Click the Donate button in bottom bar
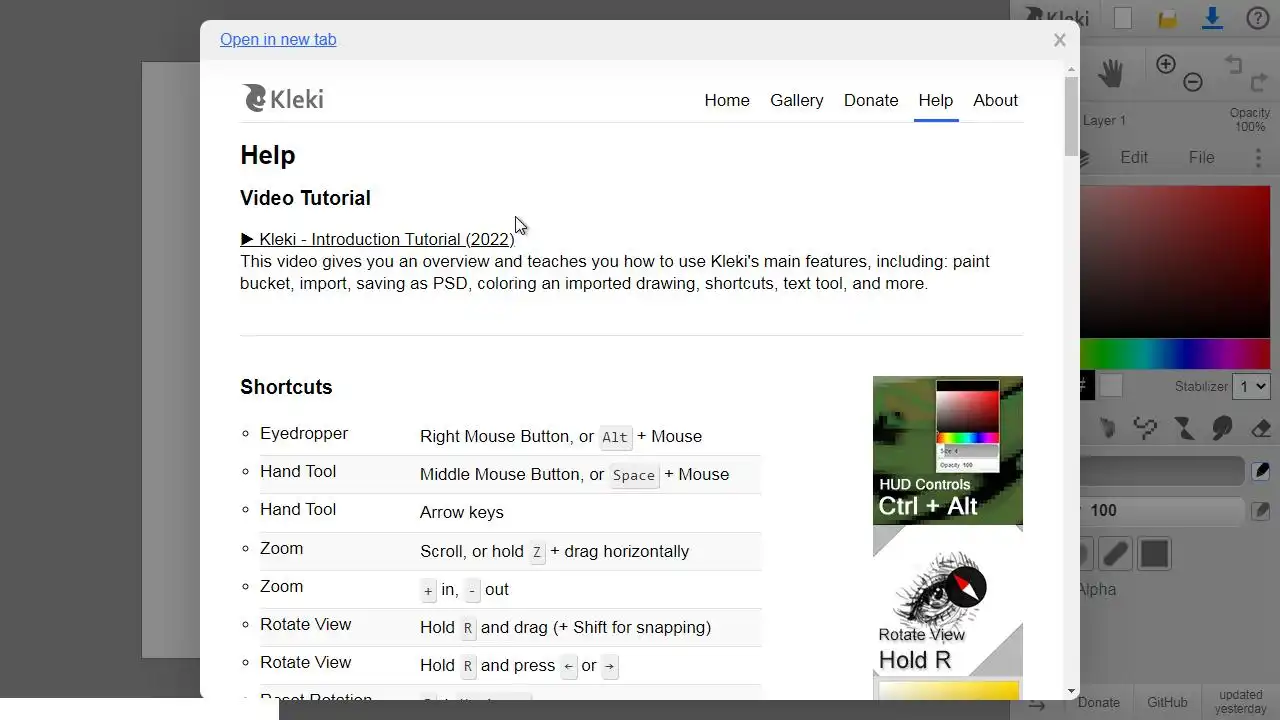 pyautogui.click(x=1098, y=702)
